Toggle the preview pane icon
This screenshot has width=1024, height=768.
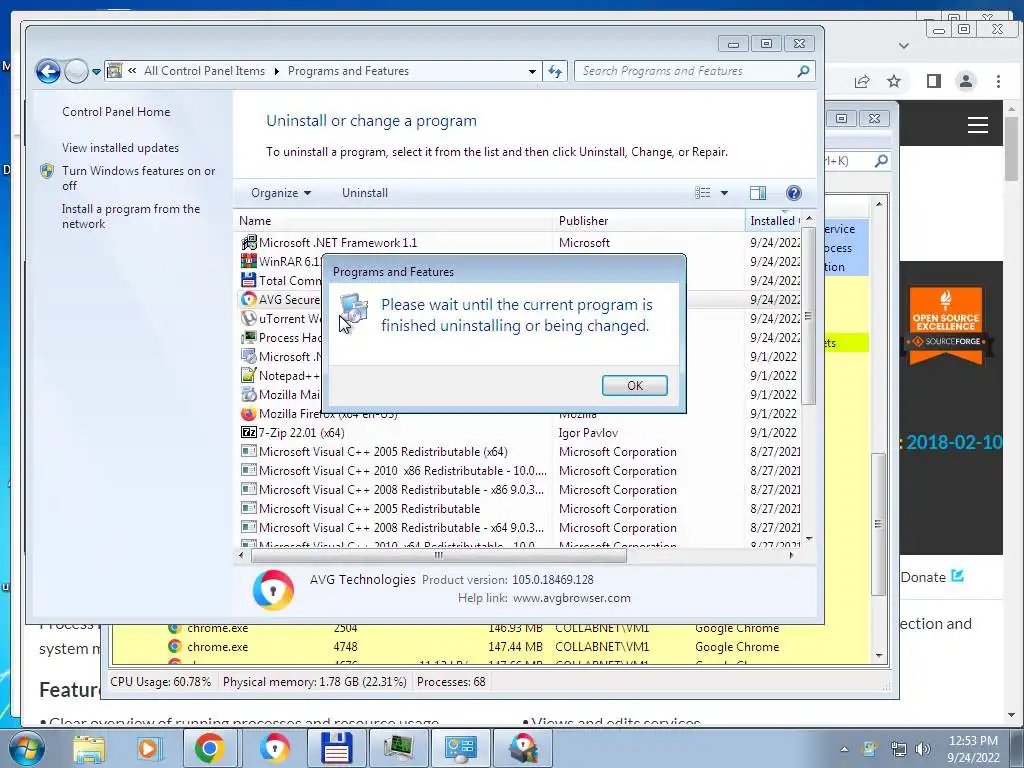758,193
